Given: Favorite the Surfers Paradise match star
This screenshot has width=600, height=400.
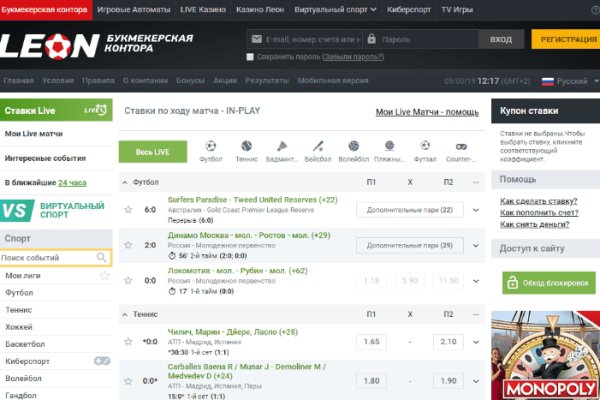Looking at the screenshot, I should coord(128,210).
